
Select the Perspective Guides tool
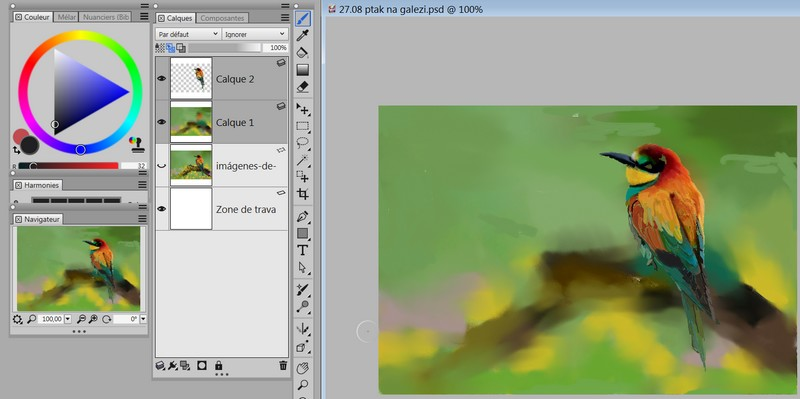point(303,346)
